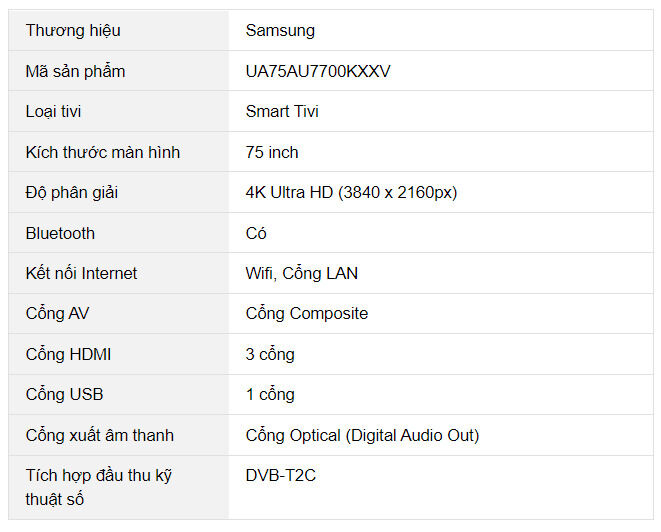Click the Thương hiệu label

click(73, 31)
